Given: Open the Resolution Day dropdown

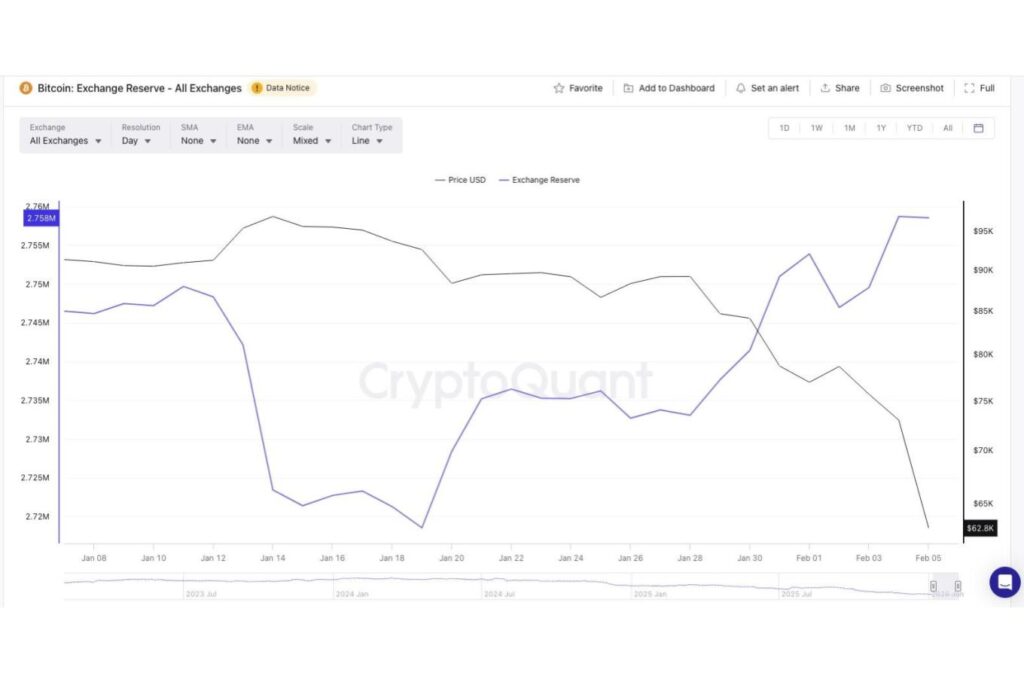Looking at the screenshot, I should 137,141.
